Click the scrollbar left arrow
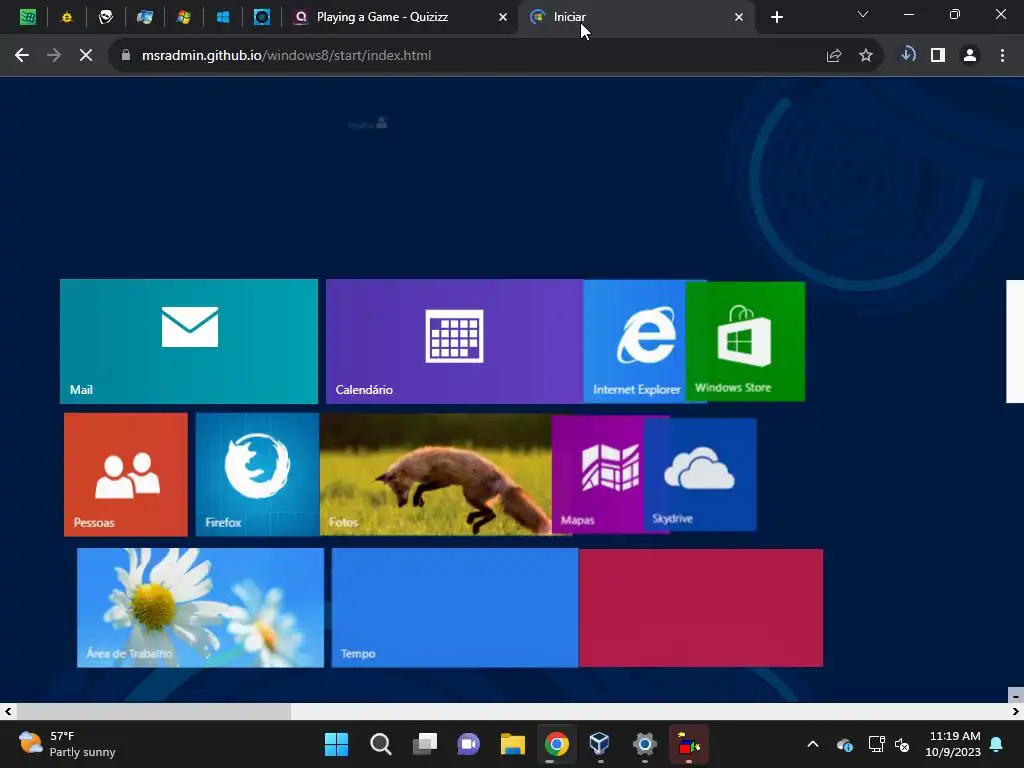This screenshot has height=768, width=1024. [8, 711]
